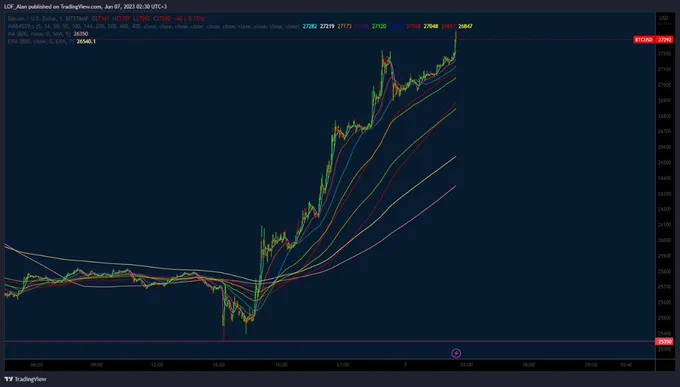Click the yellow 27048 moving average value
Image resolution: width=680 pixels, height=387 pixels.
(431, 26)
